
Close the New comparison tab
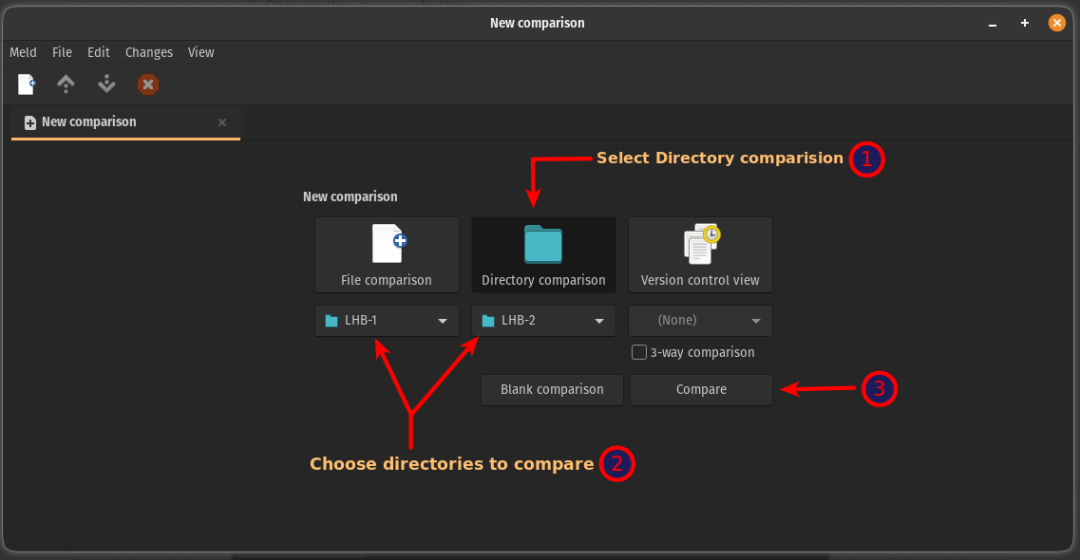coord(222,122)
